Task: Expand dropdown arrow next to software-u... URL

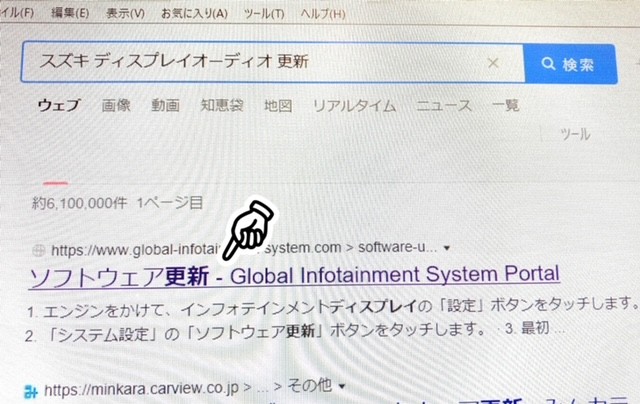Action: tap(447, 248)
